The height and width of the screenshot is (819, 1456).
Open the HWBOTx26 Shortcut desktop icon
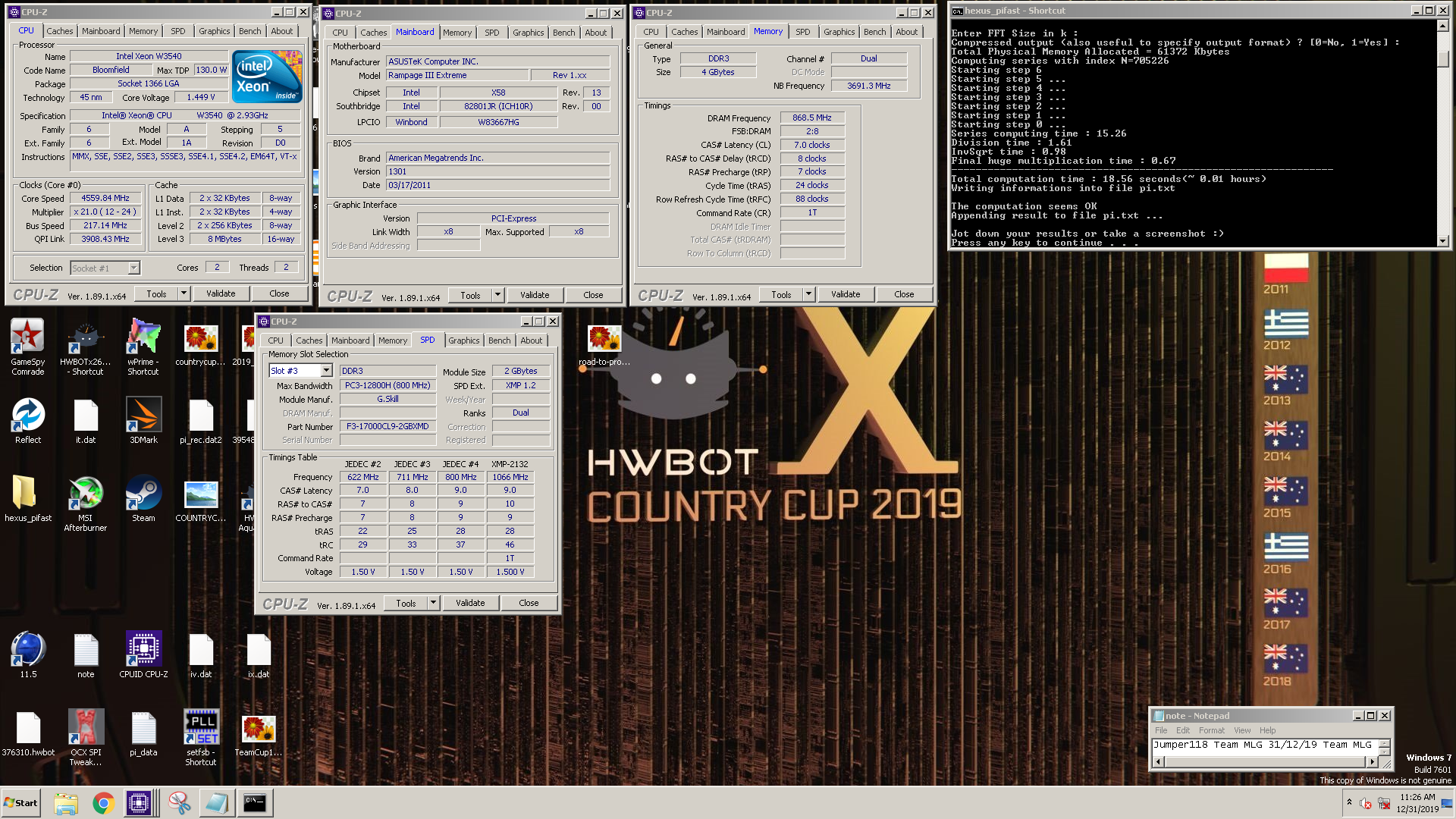tap(85, 347)
